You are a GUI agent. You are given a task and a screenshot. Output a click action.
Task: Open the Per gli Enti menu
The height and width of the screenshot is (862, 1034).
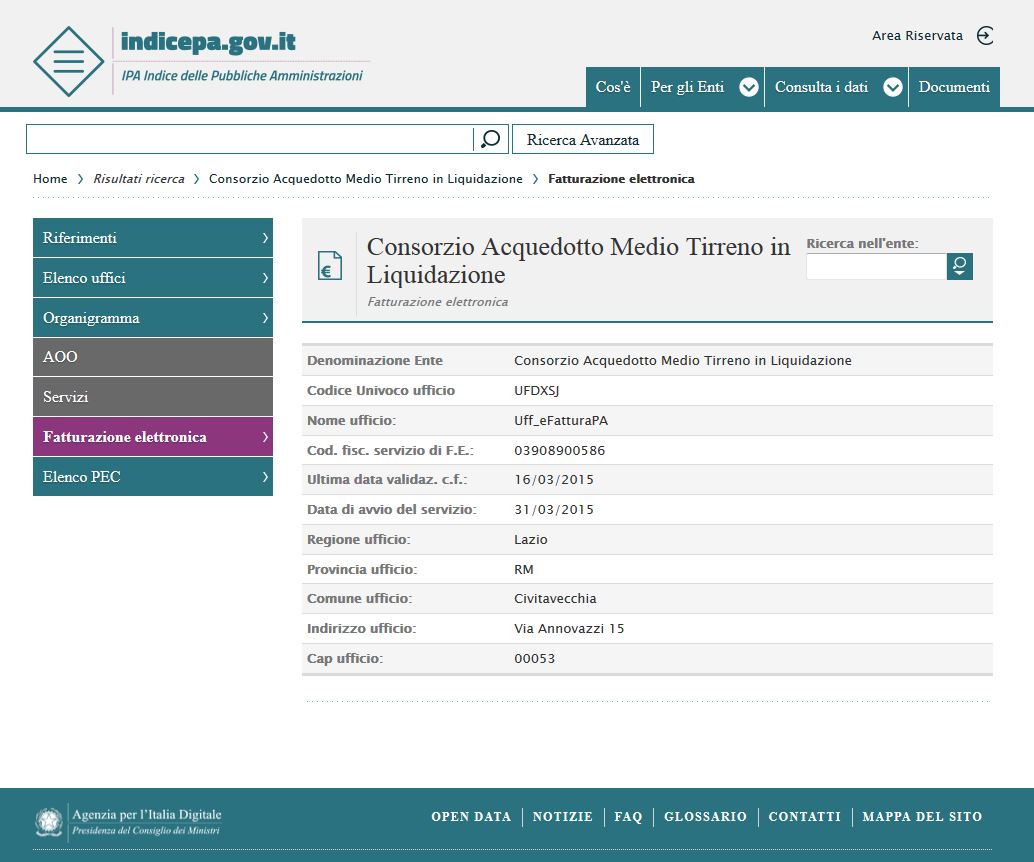pyautogui.click(x=703, y=87)
